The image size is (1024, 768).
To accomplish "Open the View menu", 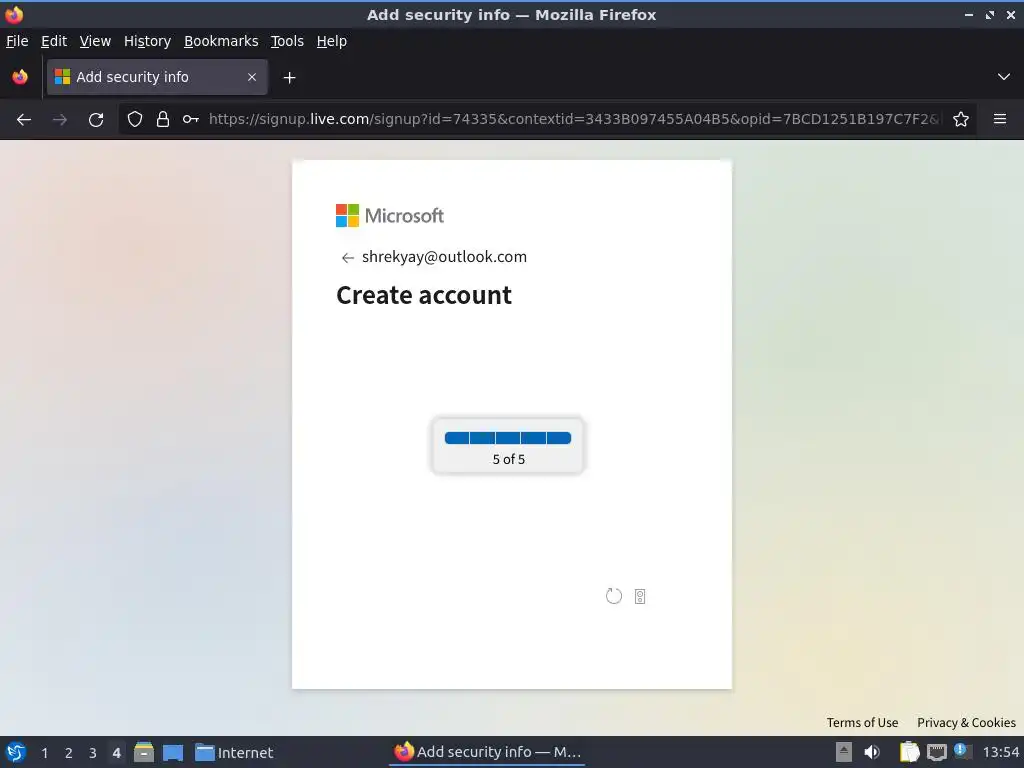I will [95, 41].
